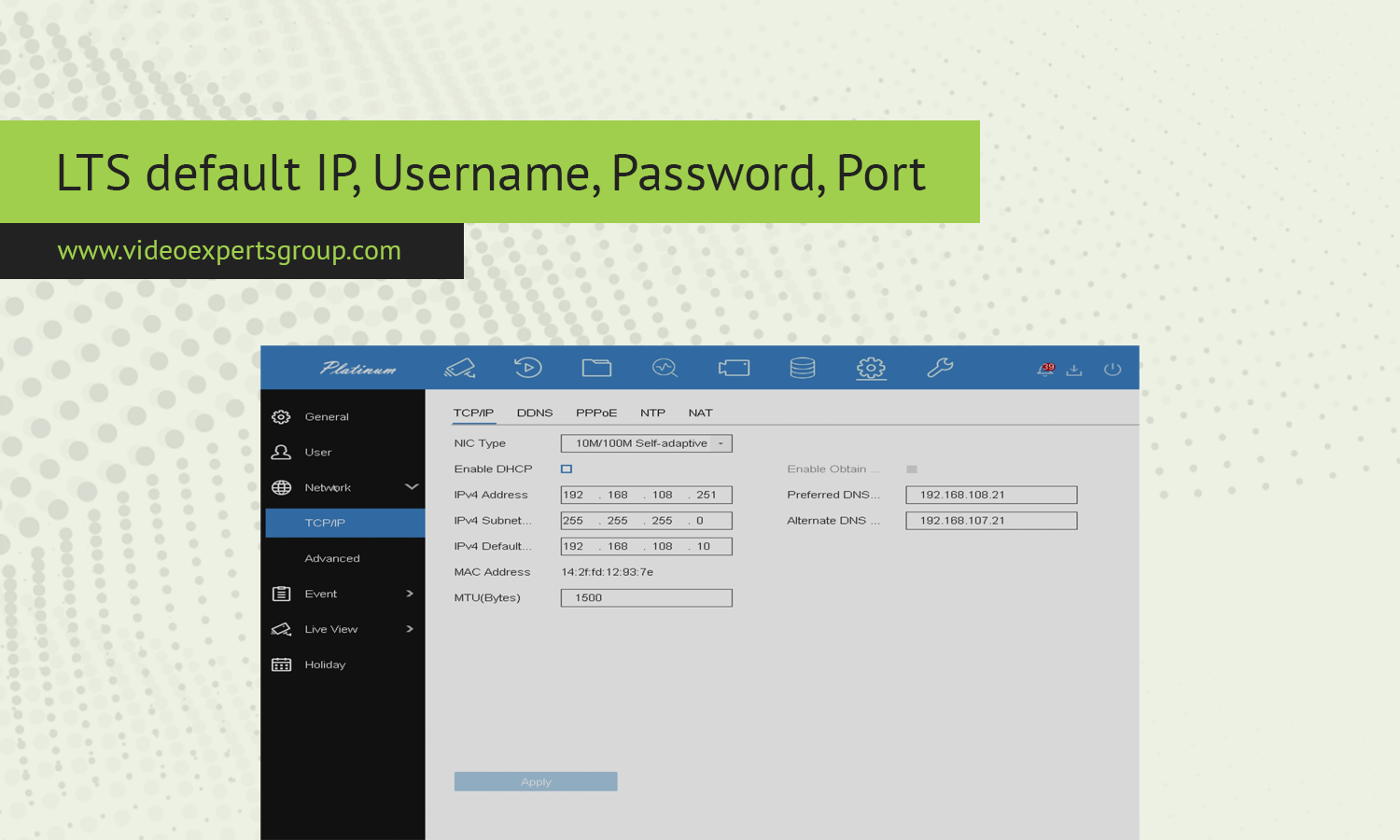Expand the Live View submenu arrow
The image size is (1400, 840).
coord(410,629)
